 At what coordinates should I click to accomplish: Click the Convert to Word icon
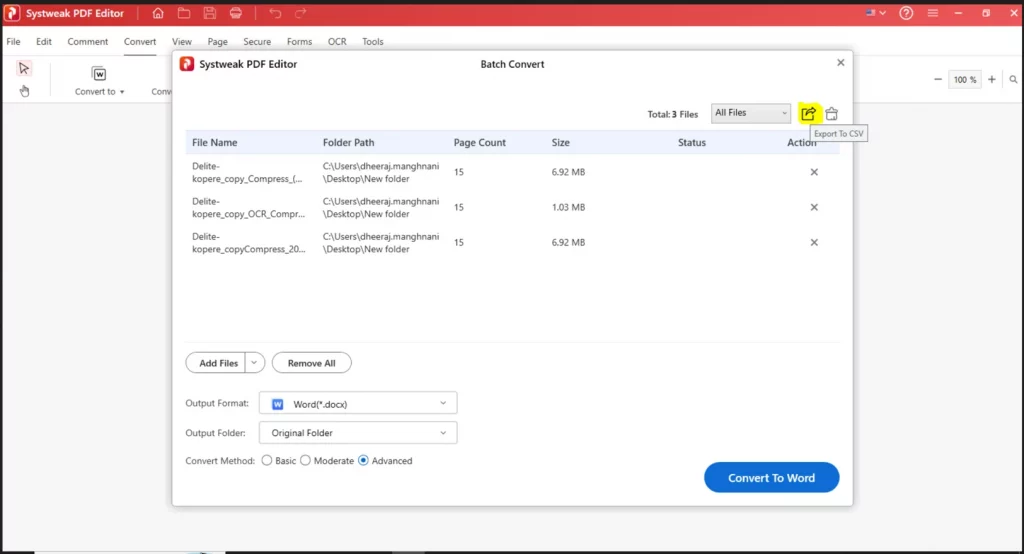[x=99, y=74]
